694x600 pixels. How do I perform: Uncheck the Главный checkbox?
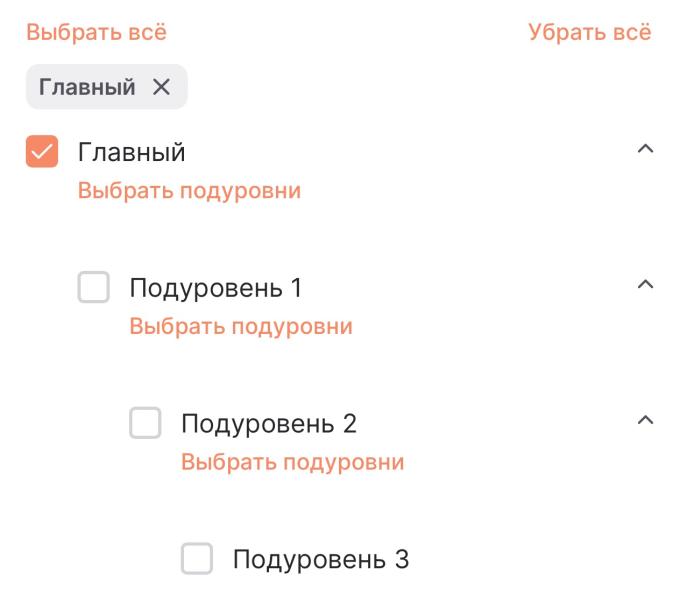coord(42,152)
